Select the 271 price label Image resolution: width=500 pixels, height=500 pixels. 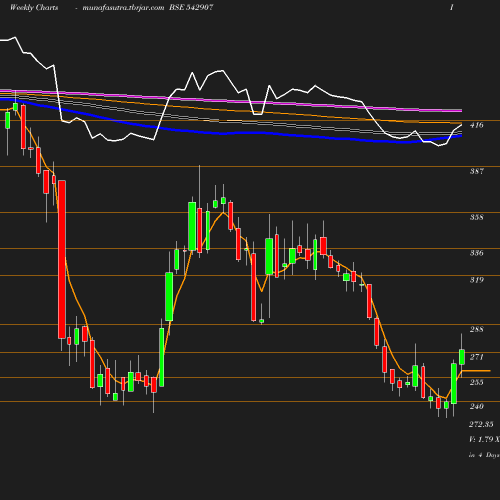tap(476, 357)
